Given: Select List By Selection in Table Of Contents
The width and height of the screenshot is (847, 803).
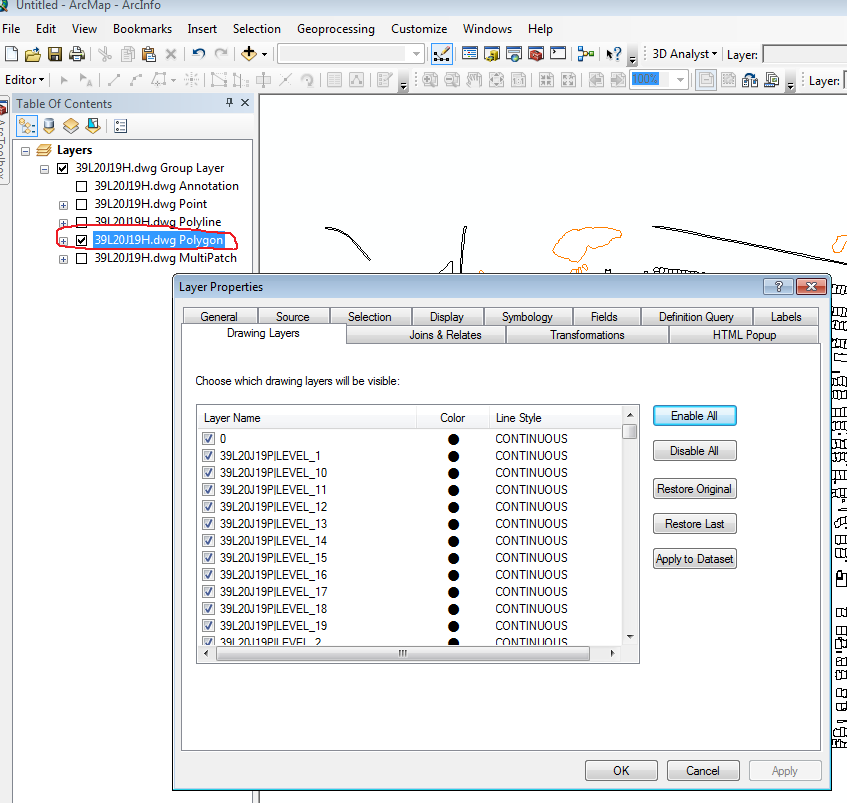Looking at the screenshot, I should pos(93,126).
